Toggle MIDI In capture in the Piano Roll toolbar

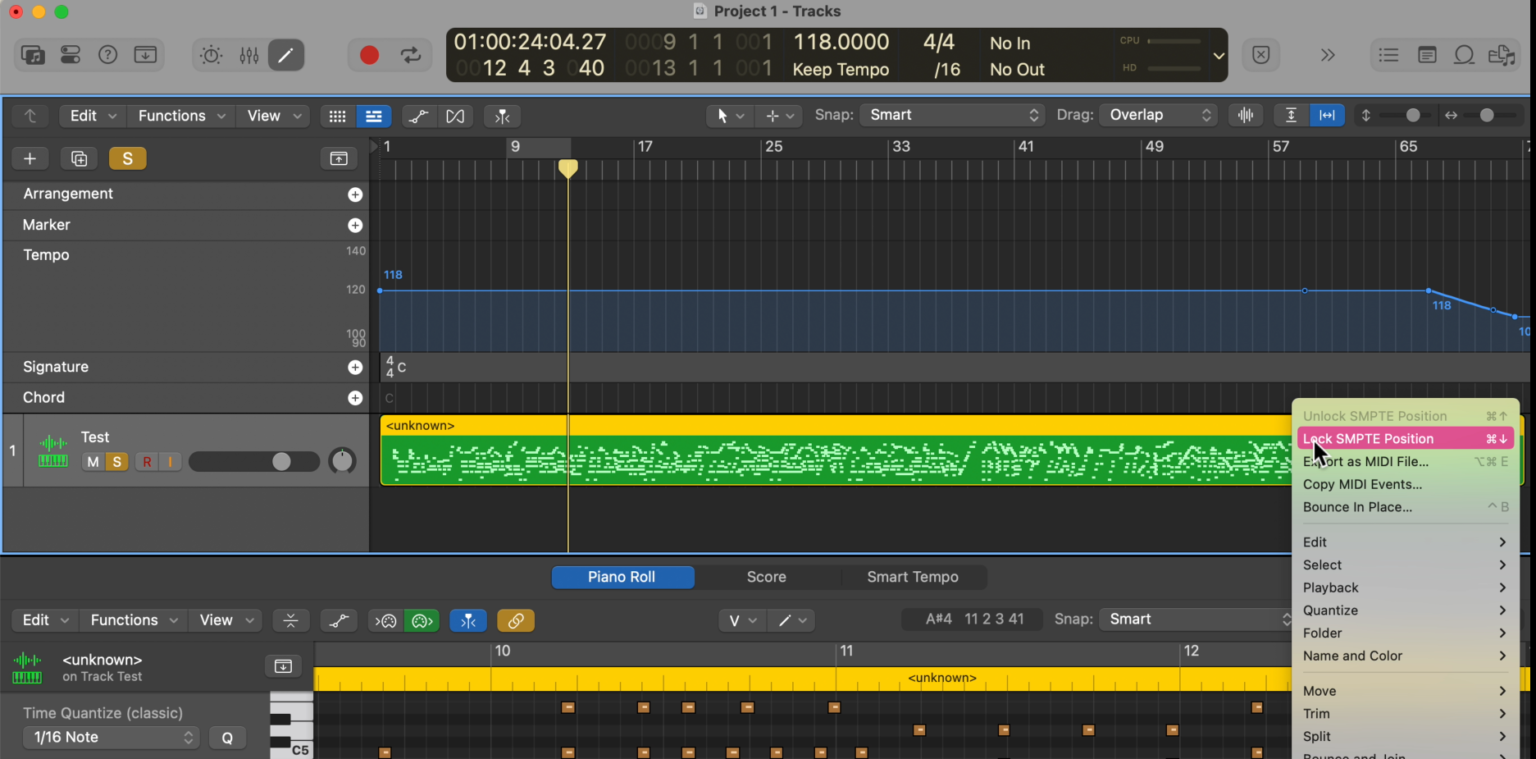point(386,620)
